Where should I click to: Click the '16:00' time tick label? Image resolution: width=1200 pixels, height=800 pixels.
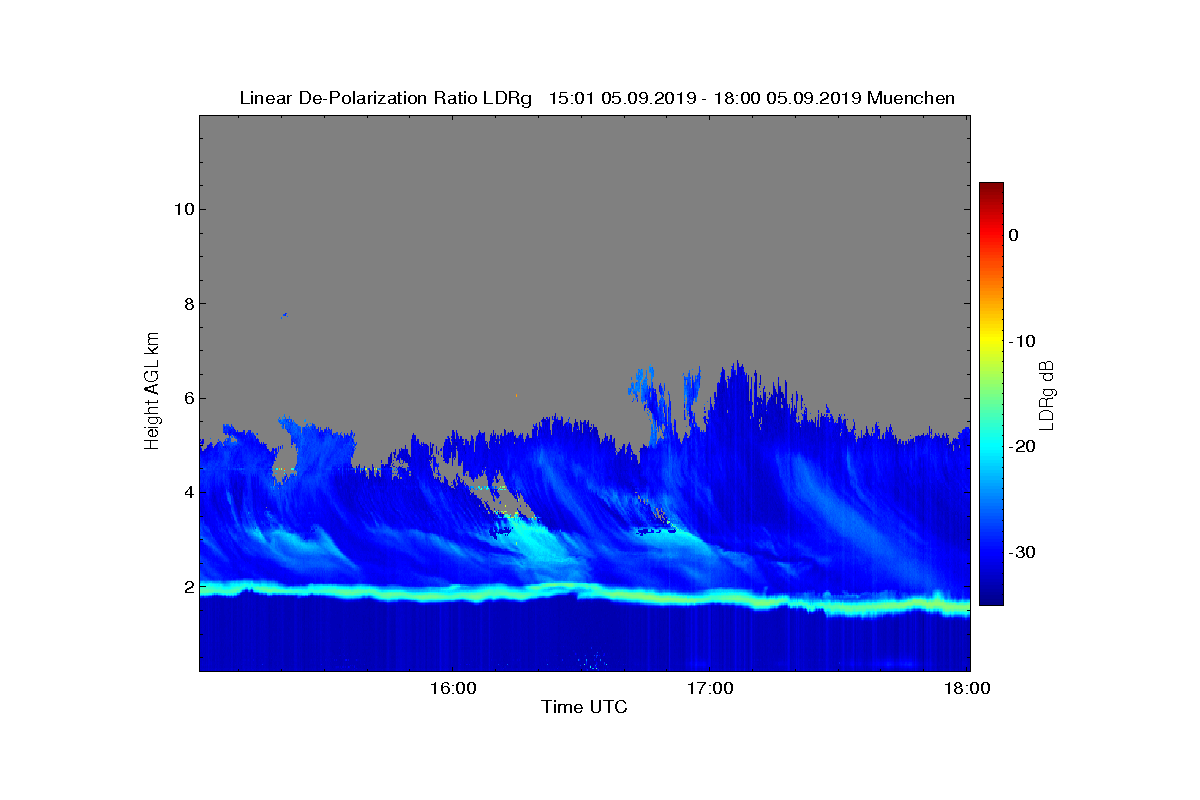[x=452, y=688]
